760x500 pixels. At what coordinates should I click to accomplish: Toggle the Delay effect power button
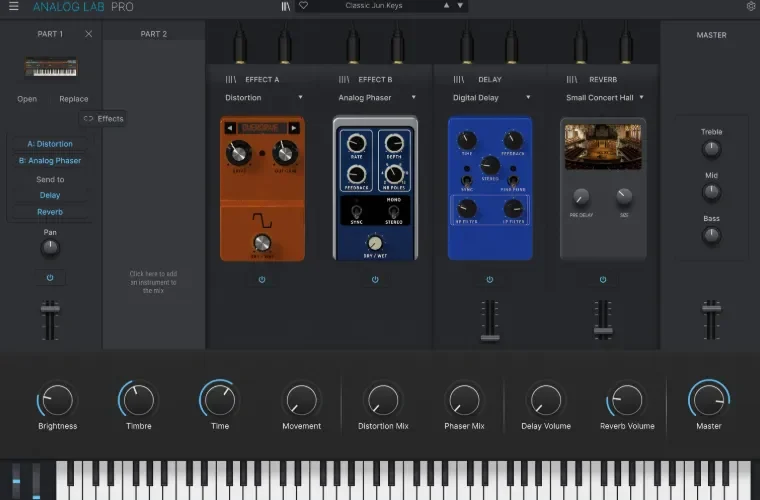490,280
